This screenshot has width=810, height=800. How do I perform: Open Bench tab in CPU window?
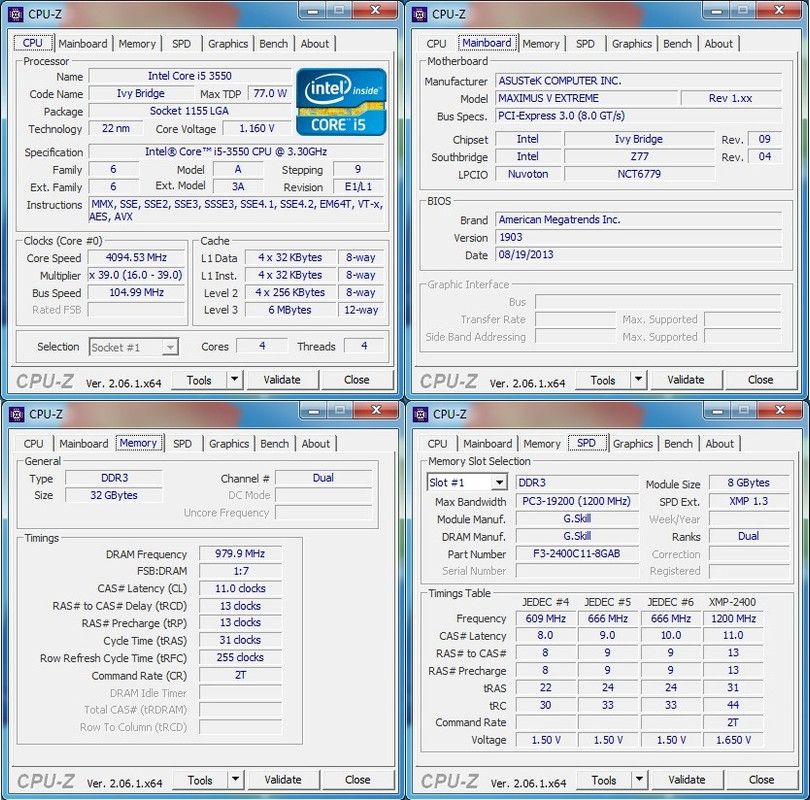pyautogui.click(x=274, y=44)
